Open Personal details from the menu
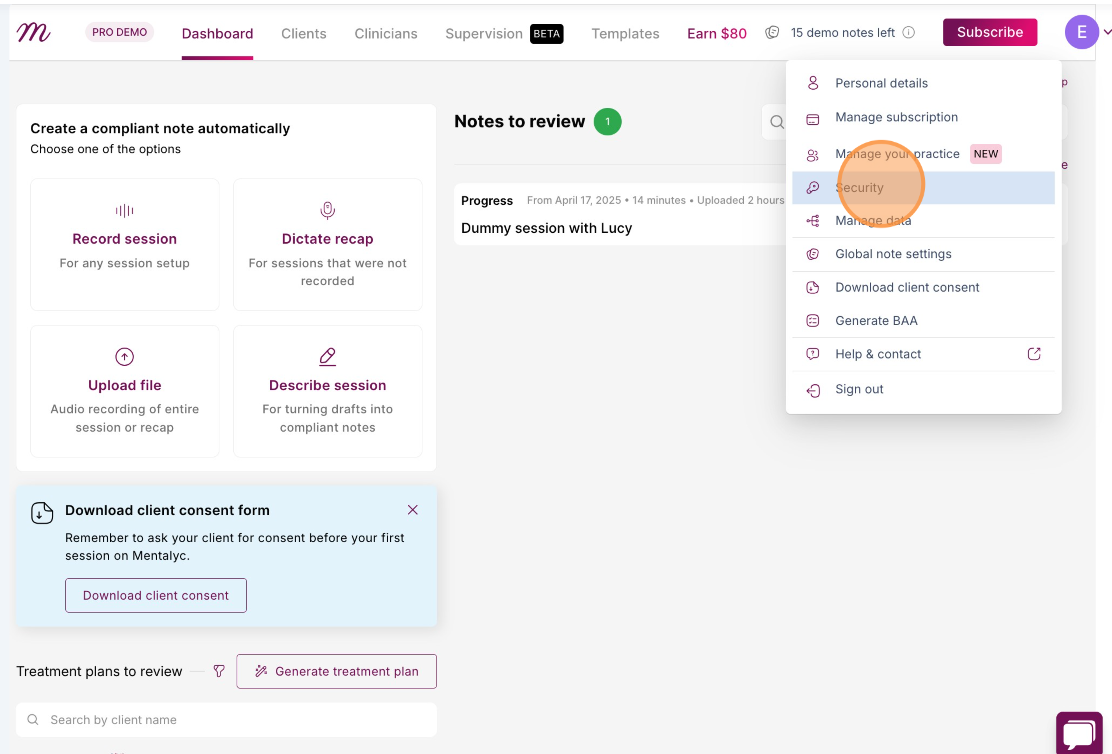 923,83
